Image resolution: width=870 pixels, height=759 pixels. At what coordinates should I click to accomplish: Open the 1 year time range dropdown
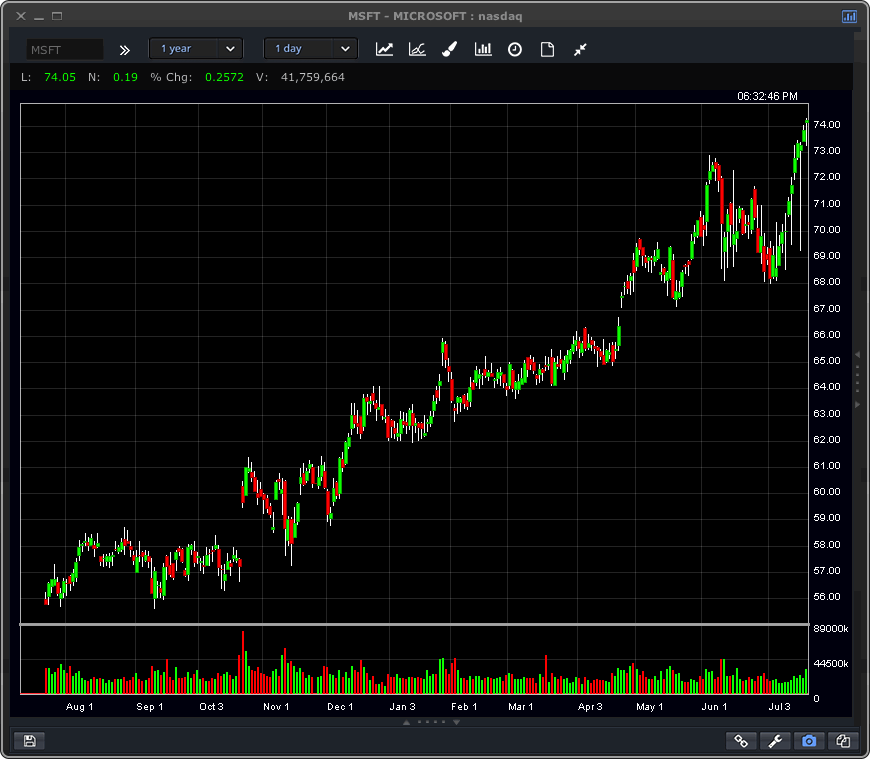tap(196, 49)
